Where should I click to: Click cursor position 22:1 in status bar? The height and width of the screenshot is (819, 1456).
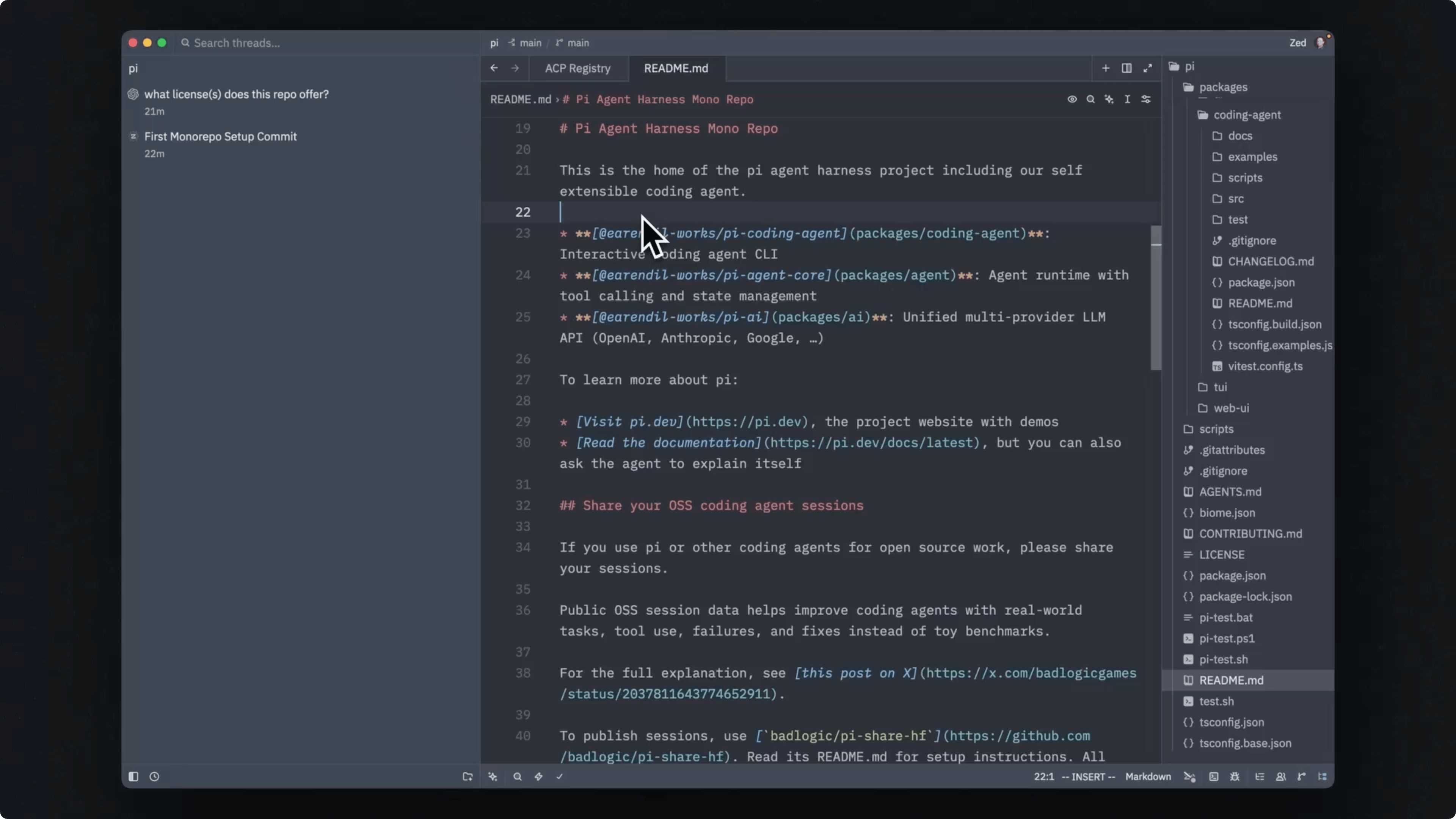point(1044,777)
